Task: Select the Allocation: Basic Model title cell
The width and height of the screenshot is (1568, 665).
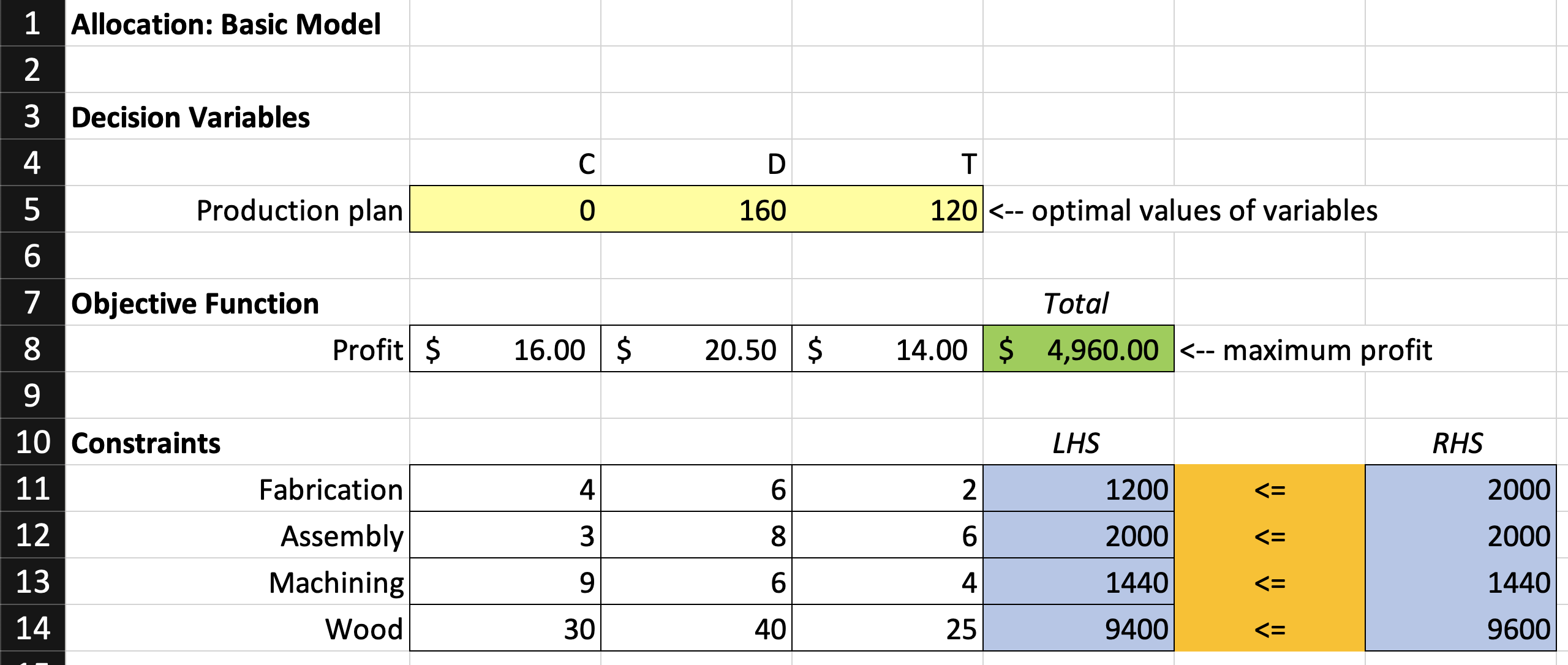Action: (x=237, y=23)
